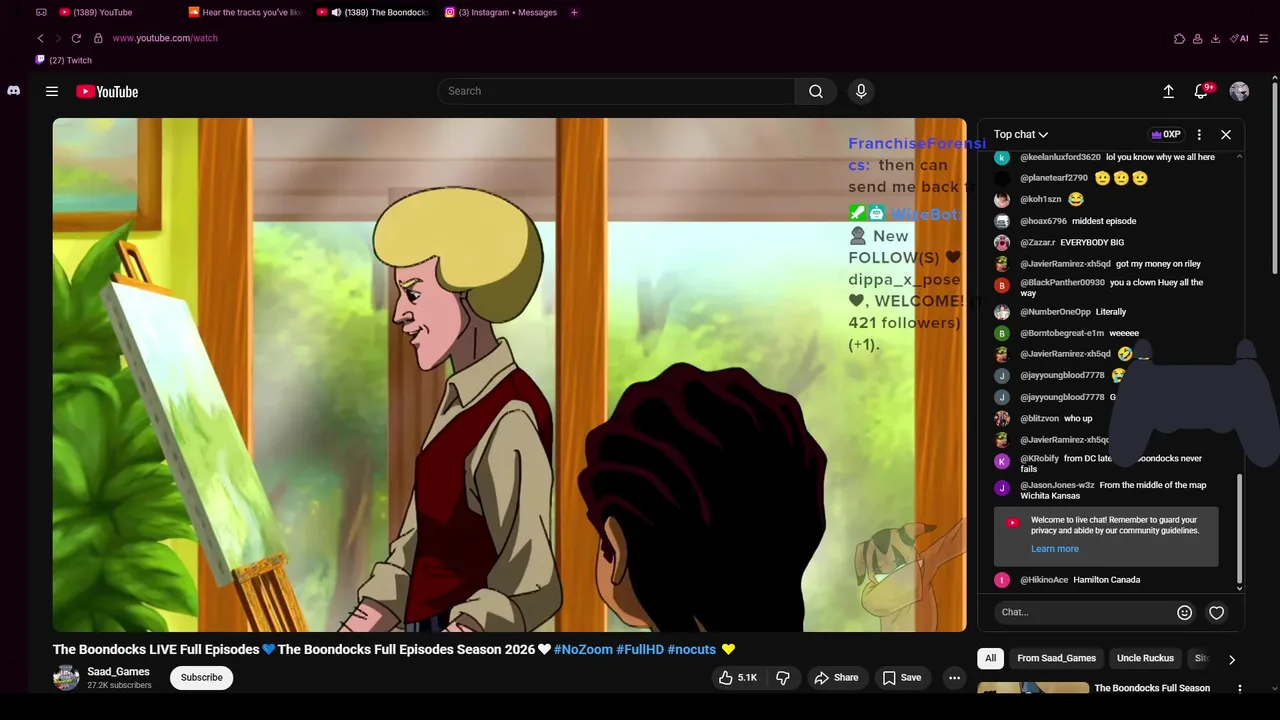Click @keelanluxford3620 chat username
Viewport: 1280px width, 720px height.
(x=1060, y=157)
